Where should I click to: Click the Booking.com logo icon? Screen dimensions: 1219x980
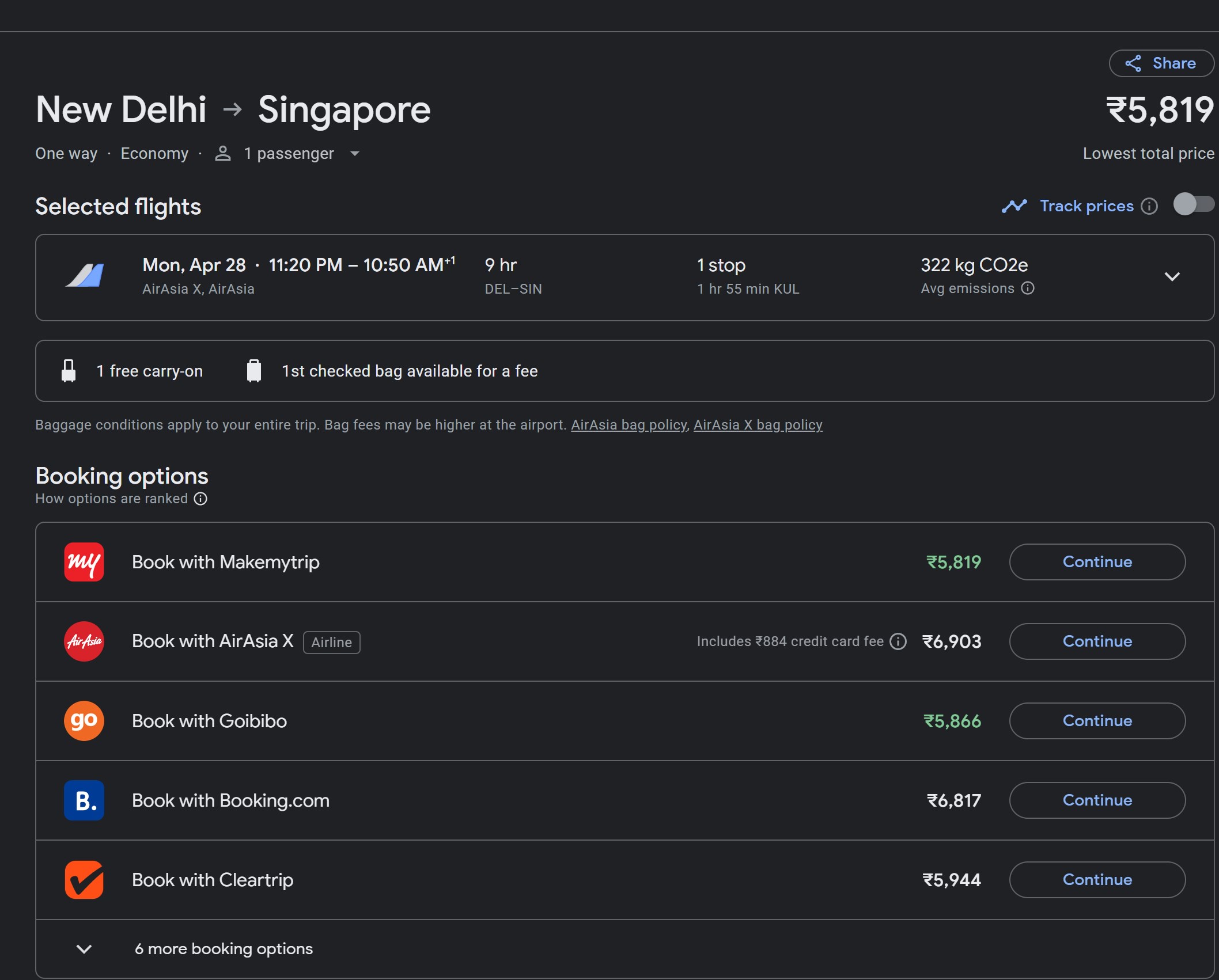coord(84,800)
